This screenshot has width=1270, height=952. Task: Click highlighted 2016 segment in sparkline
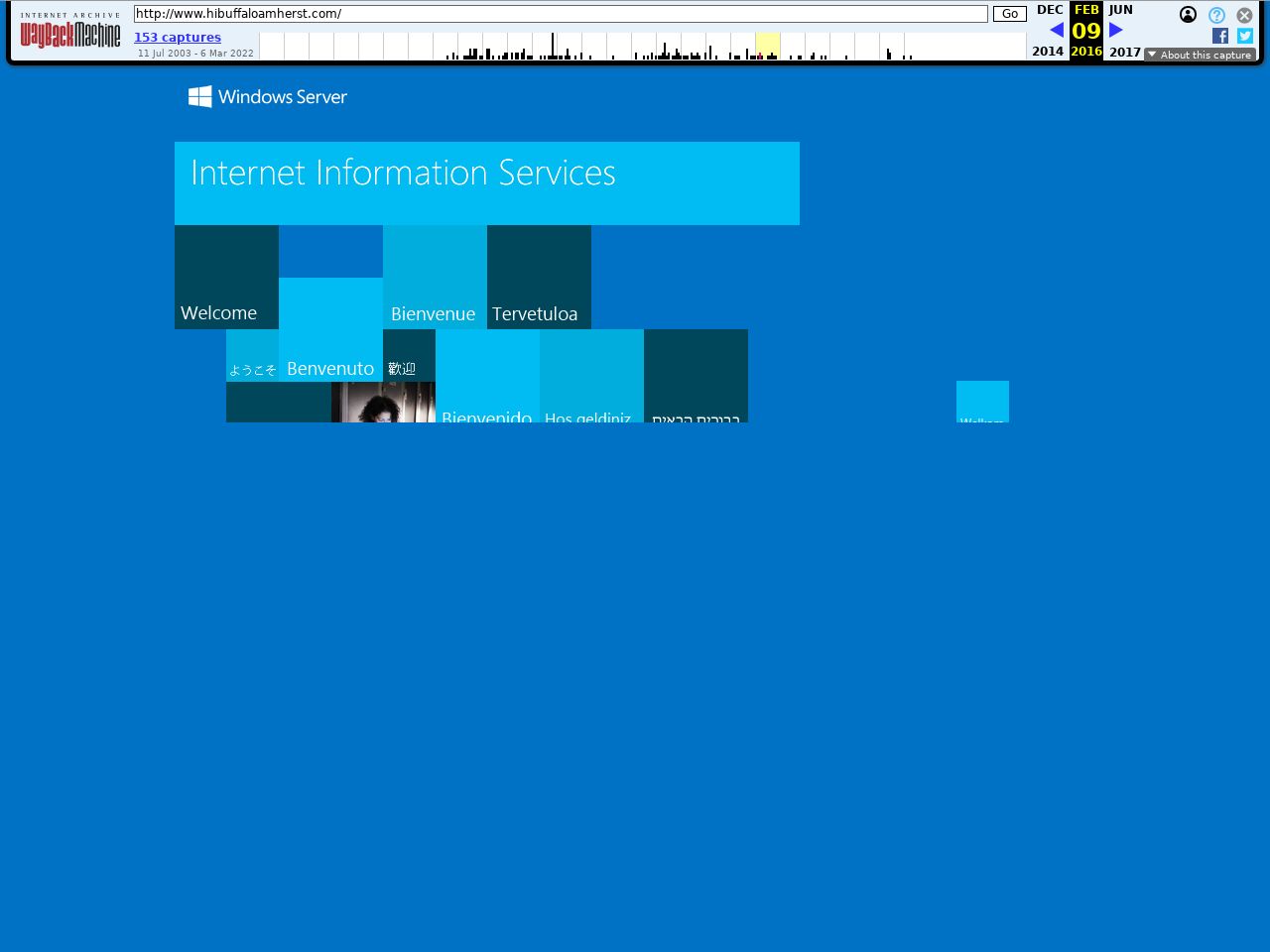(x=767, y=47)
